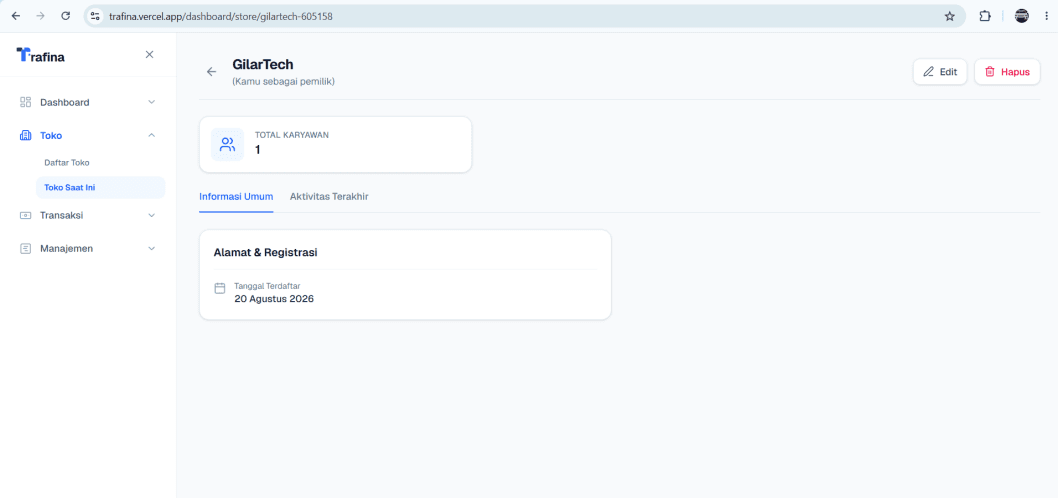The image size is (1059, 499).
Task: Click the Alamat & Registrasi heading
Action: [265, 253]
